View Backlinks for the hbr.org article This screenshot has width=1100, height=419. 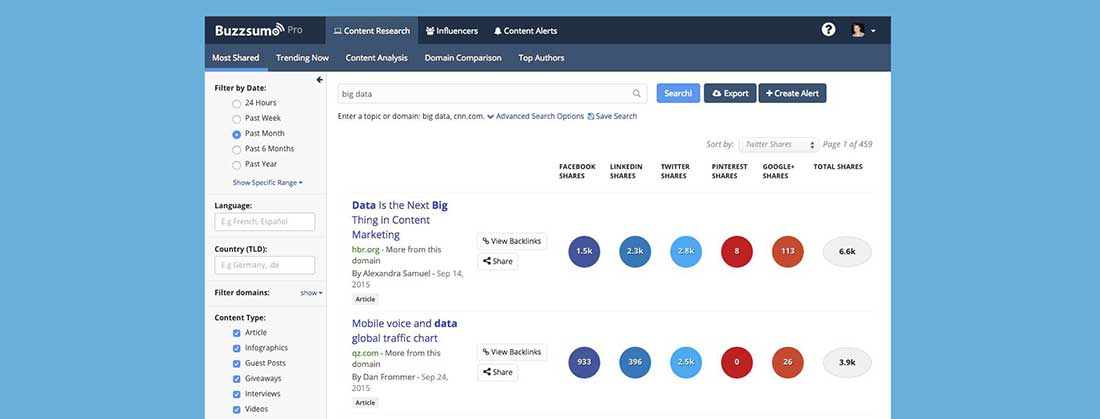pyautogui.click(x=512, y=241)
